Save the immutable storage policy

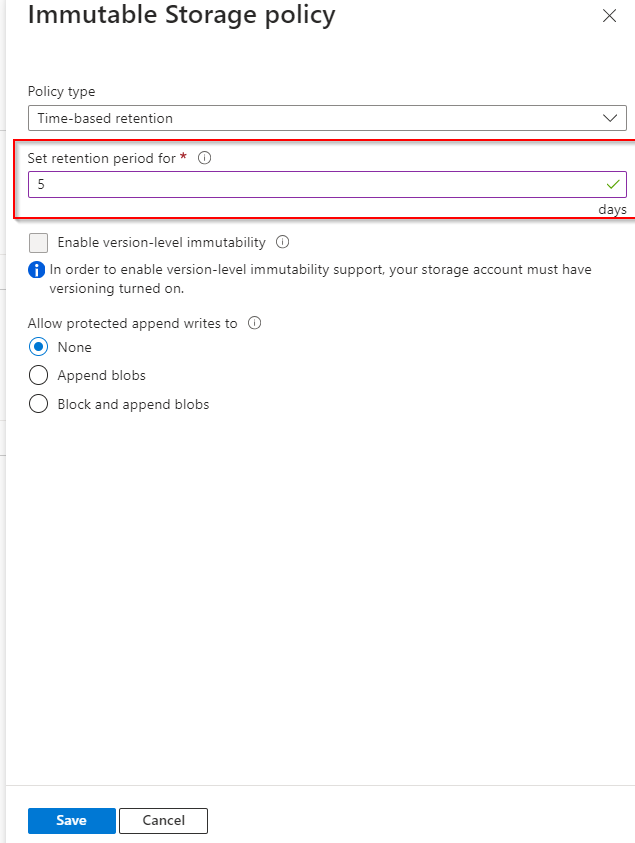coord(71,821)
